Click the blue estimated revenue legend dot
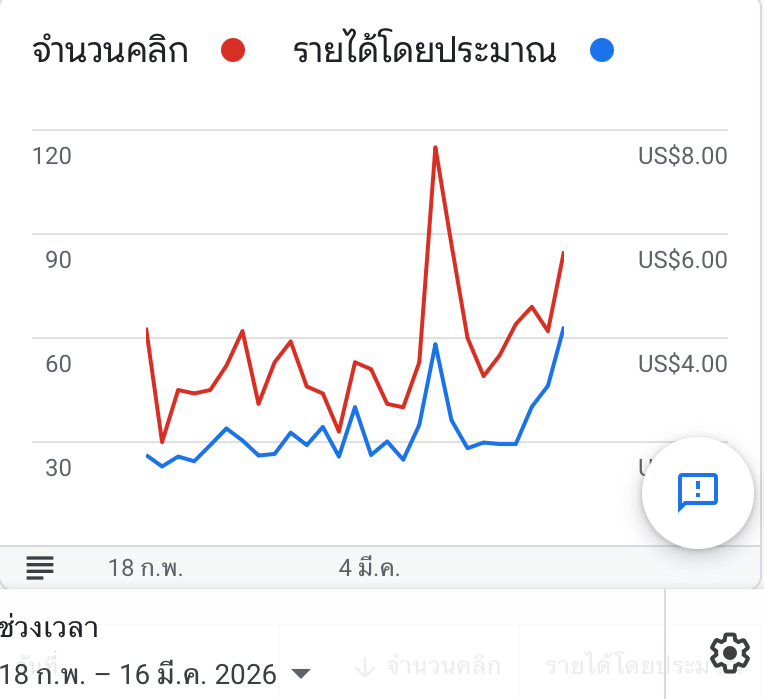The width and height of the screenshot is (764, 699). click(x=601, y=50)
